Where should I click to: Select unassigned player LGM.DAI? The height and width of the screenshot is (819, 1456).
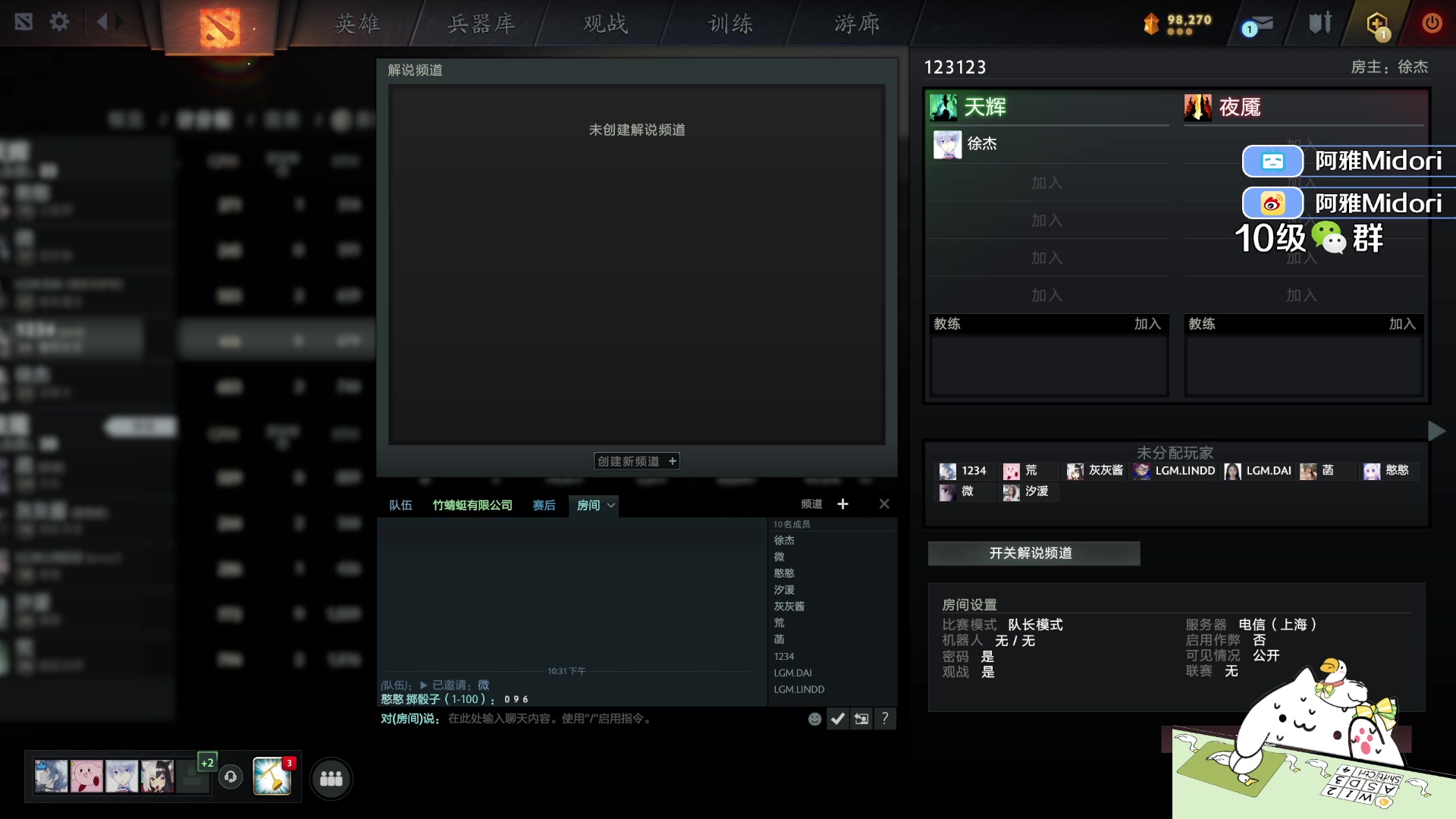pos(1258,471)
